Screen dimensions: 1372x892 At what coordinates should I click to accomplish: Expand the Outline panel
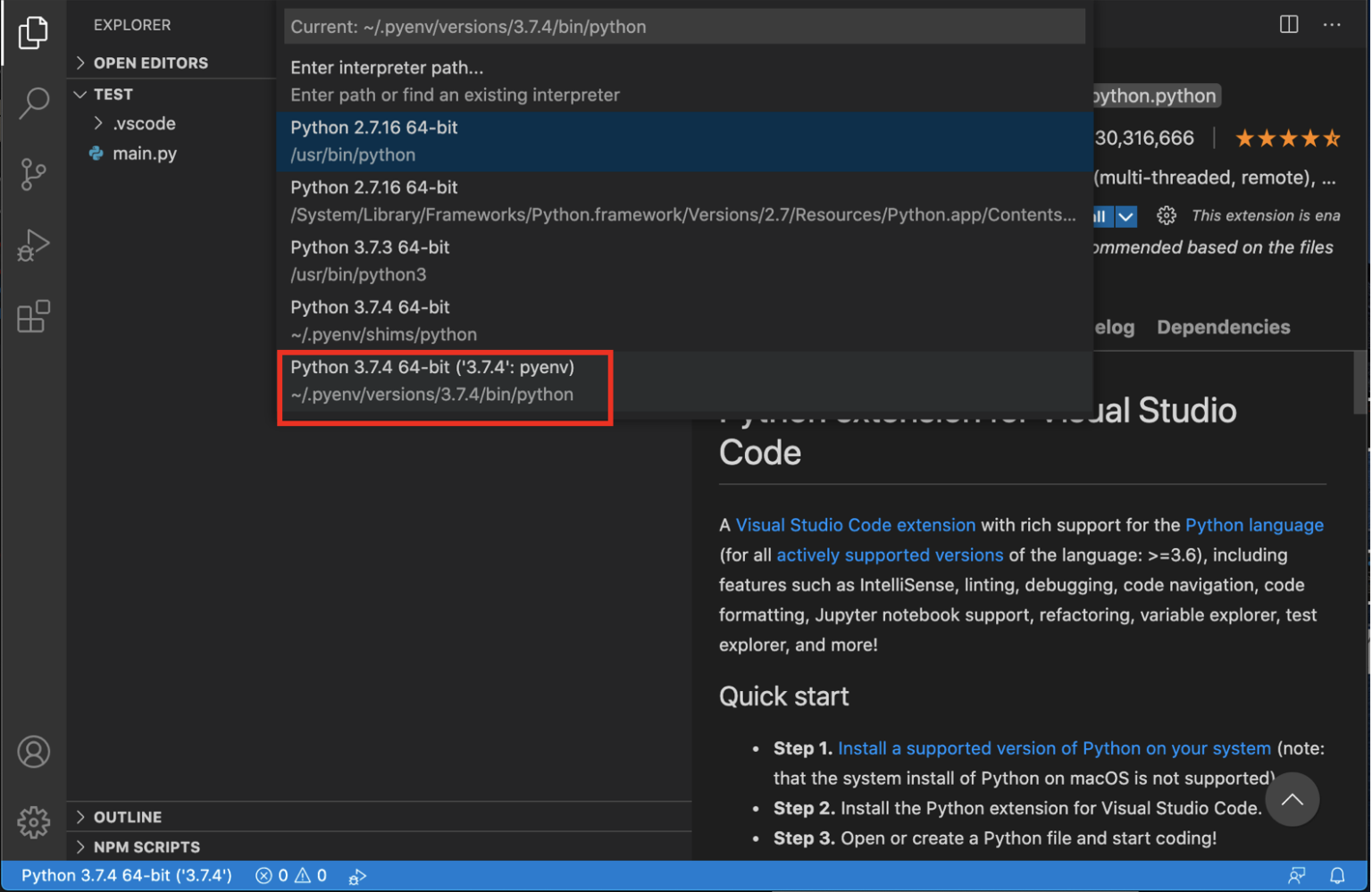[127, 817]
